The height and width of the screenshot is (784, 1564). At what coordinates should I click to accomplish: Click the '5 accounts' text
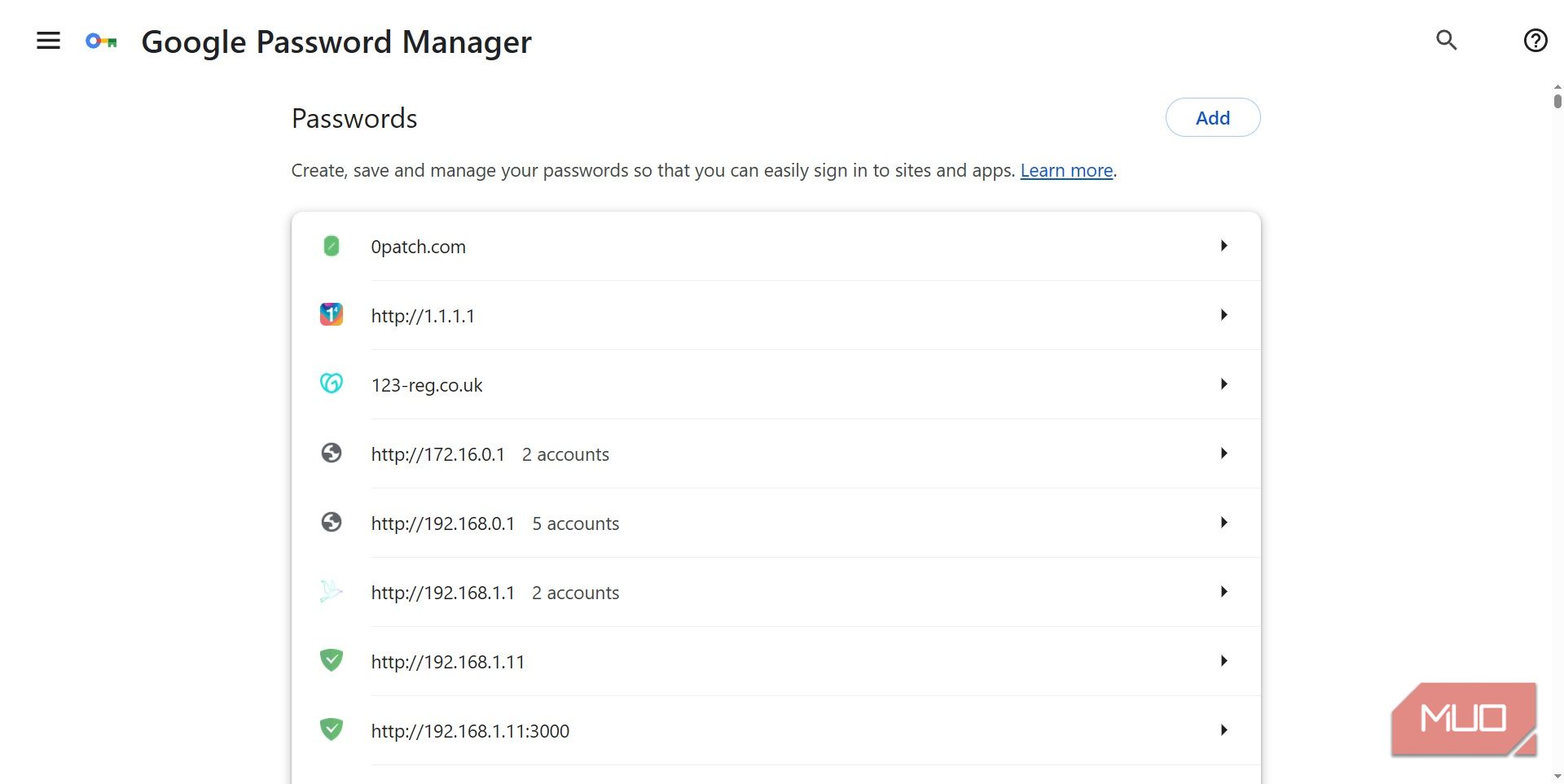pyautogui.click(x=576, y=523)
